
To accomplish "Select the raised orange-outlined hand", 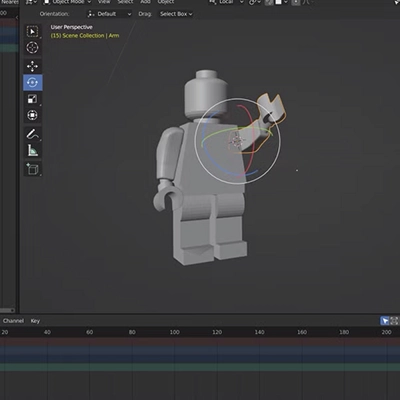I will click(271, 107).
